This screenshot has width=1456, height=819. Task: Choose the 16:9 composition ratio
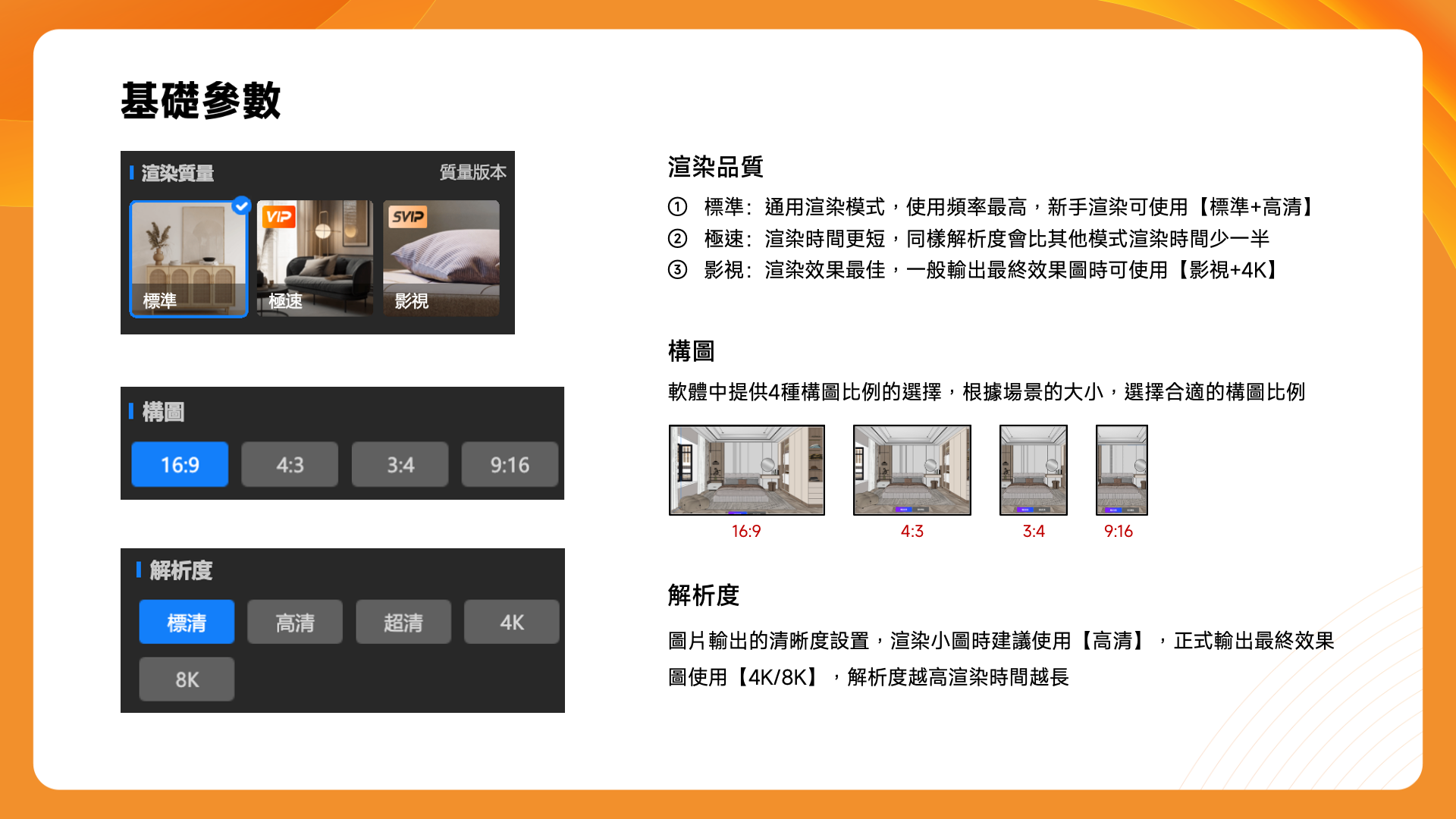pos(180,464)
